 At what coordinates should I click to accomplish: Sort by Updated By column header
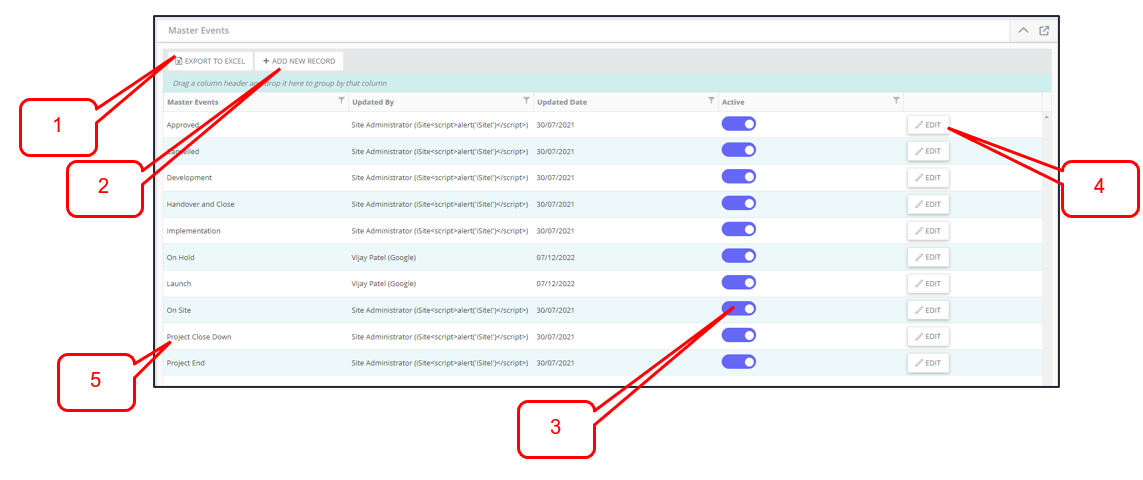[x=372, y=102]
